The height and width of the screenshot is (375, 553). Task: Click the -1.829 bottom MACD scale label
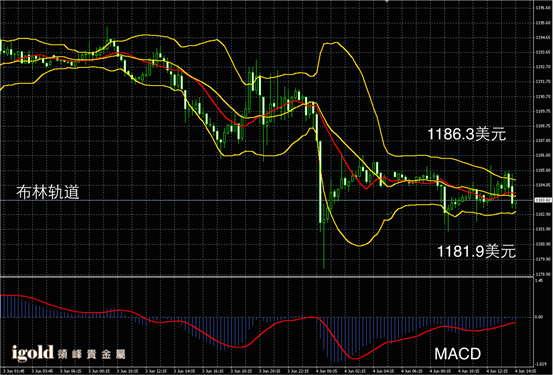pyautogui.click(x=540, y=363)
